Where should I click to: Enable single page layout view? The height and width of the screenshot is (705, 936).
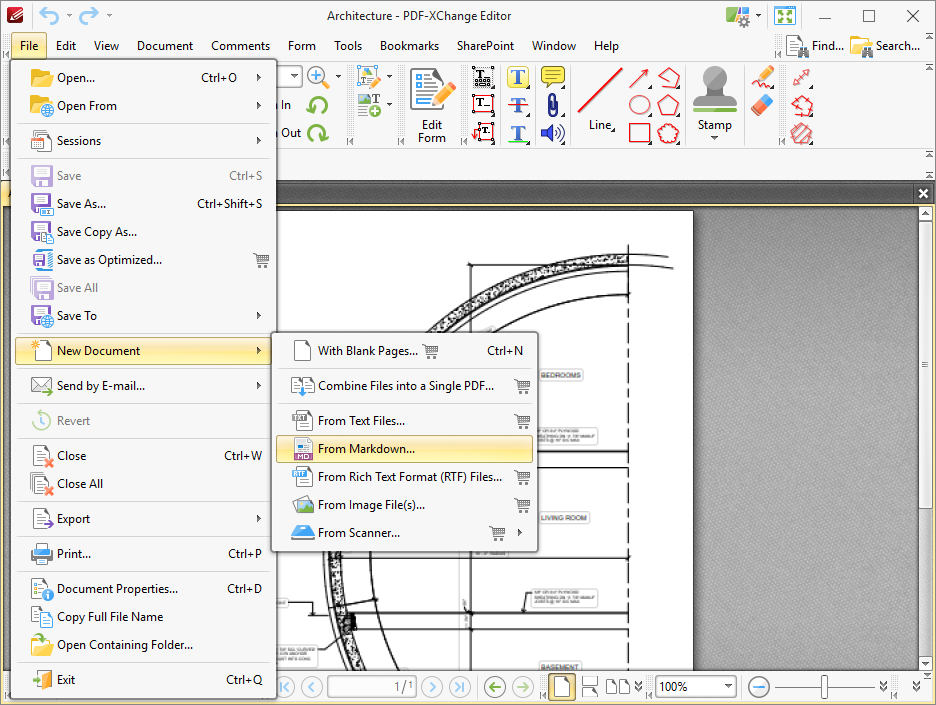point(562,686)
